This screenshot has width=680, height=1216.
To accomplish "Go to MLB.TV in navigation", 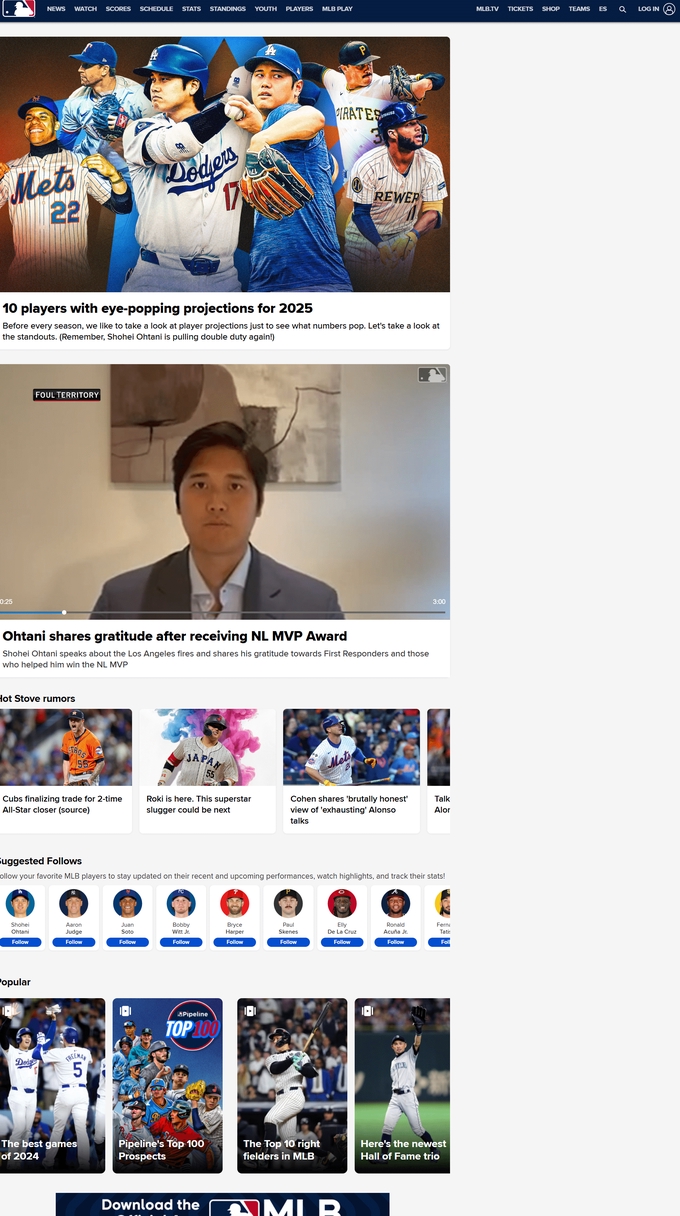I will (x=487, y=9).
